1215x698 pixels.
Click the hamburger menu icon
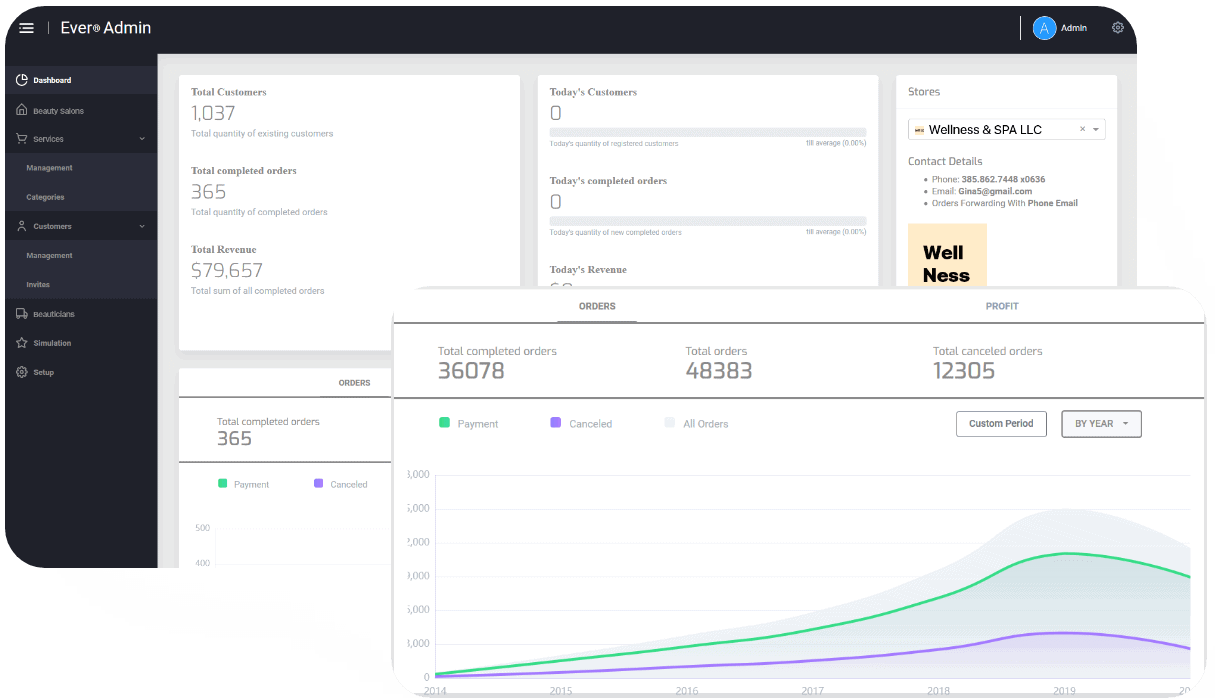(x=26, y=27)
